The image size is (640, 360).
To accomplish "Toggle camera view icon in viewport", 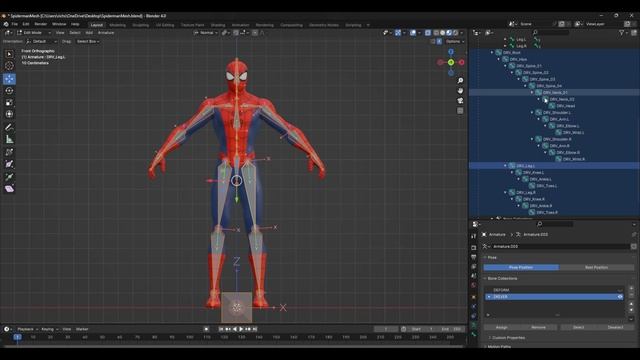I will [x=460, y=100].
